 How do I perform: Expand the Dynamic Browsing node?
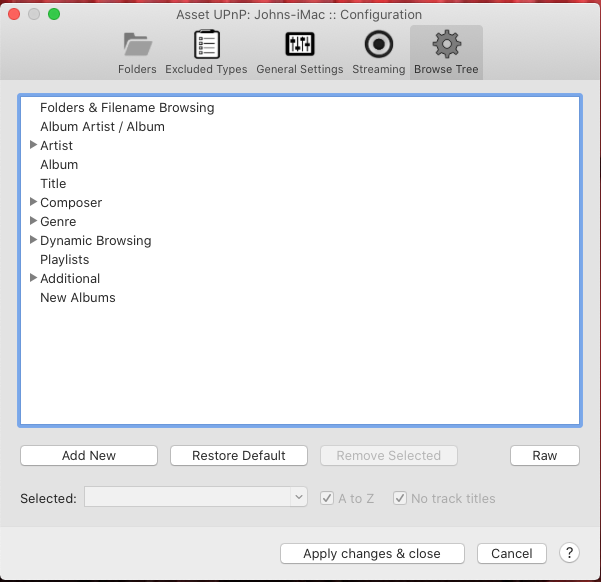pos(34,240)
